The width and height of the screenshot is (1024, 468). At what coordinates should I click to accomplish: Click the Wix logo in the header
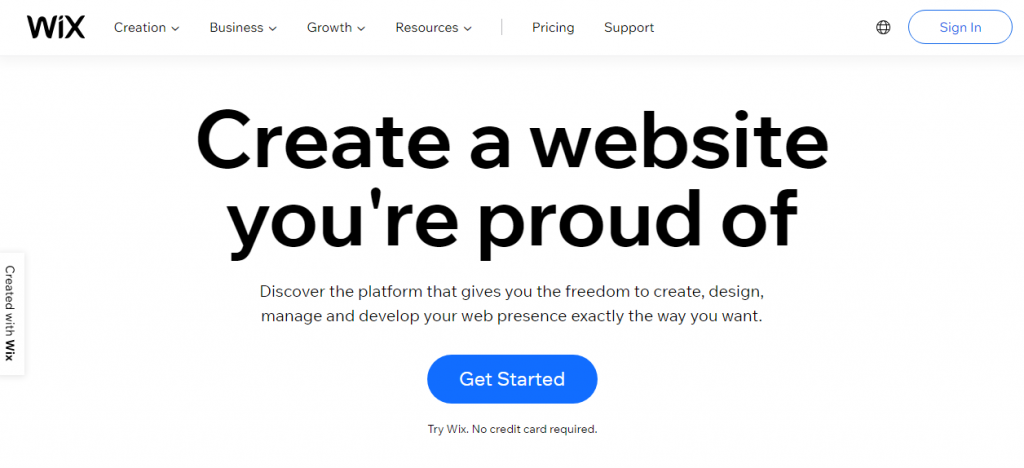(x=56, y=27)
